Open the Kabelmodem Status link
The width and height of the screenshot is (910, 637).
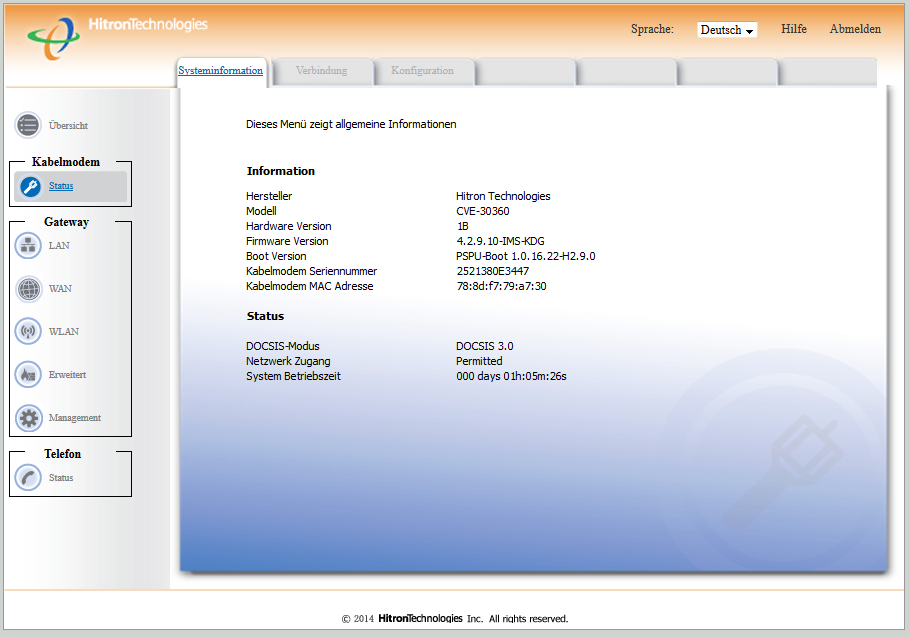[61, 186]
